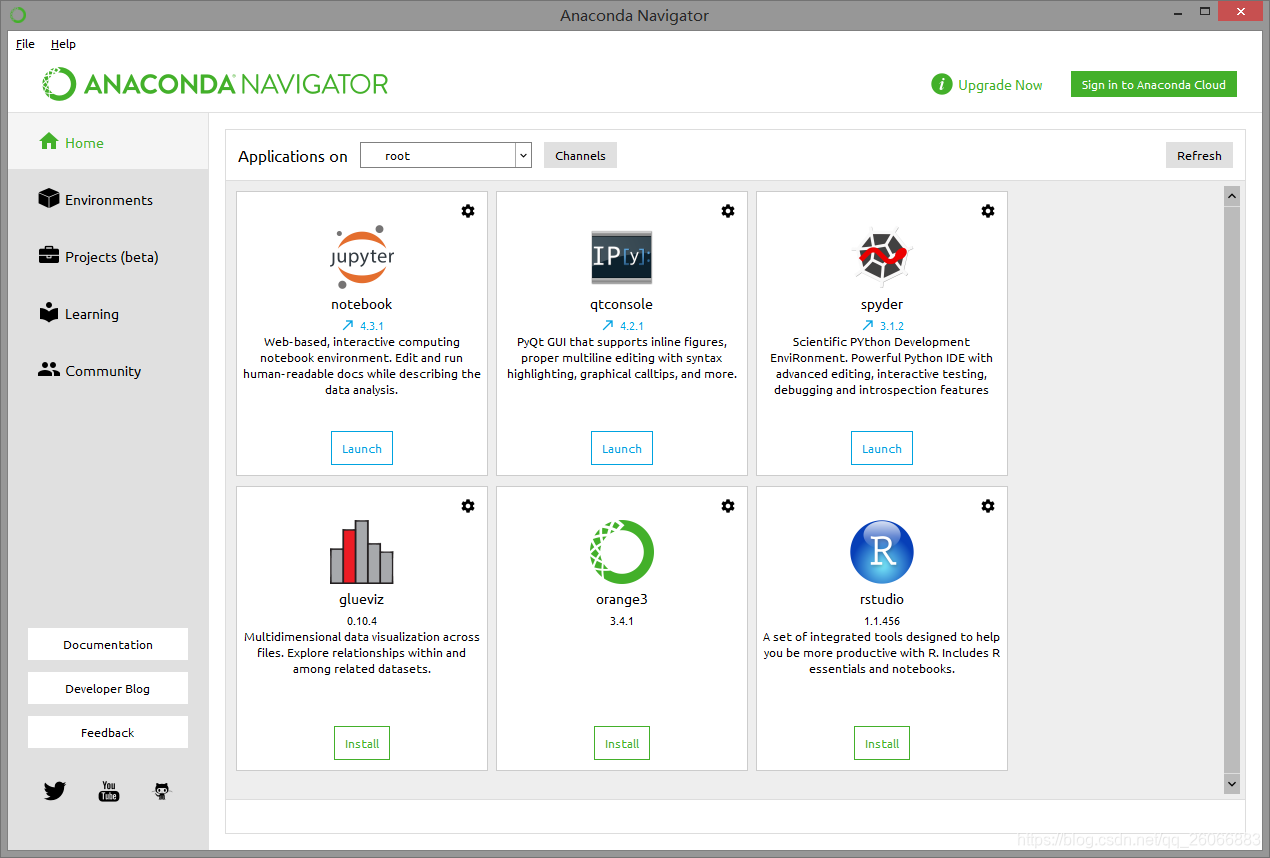Open settings gear on rstudio card
Viewport: 1270px width, 858px height.
click(988, 506)
